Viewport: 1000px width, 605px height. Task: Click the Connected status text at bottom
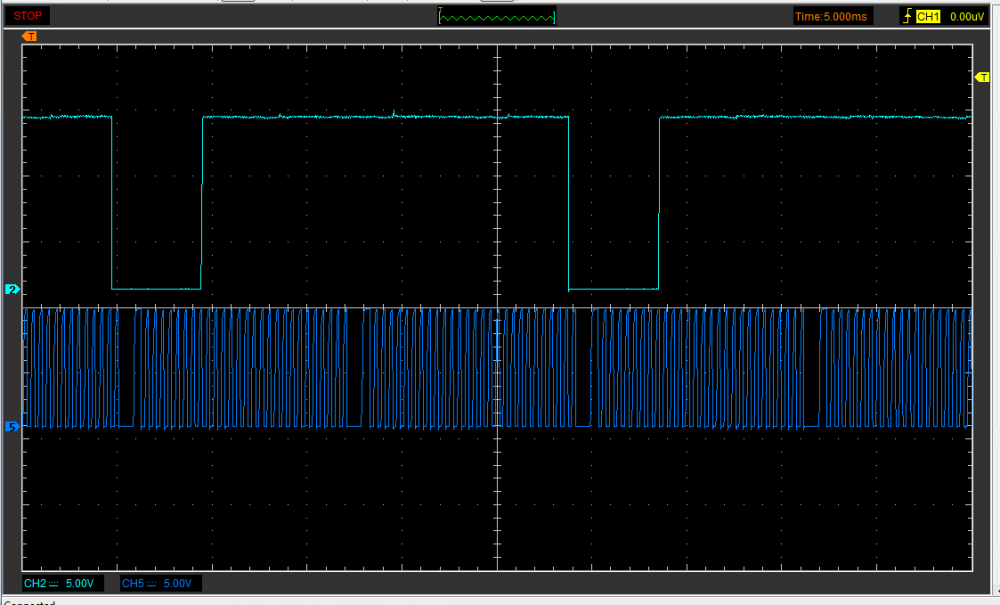pyautogui.click(x=30, y=602)
